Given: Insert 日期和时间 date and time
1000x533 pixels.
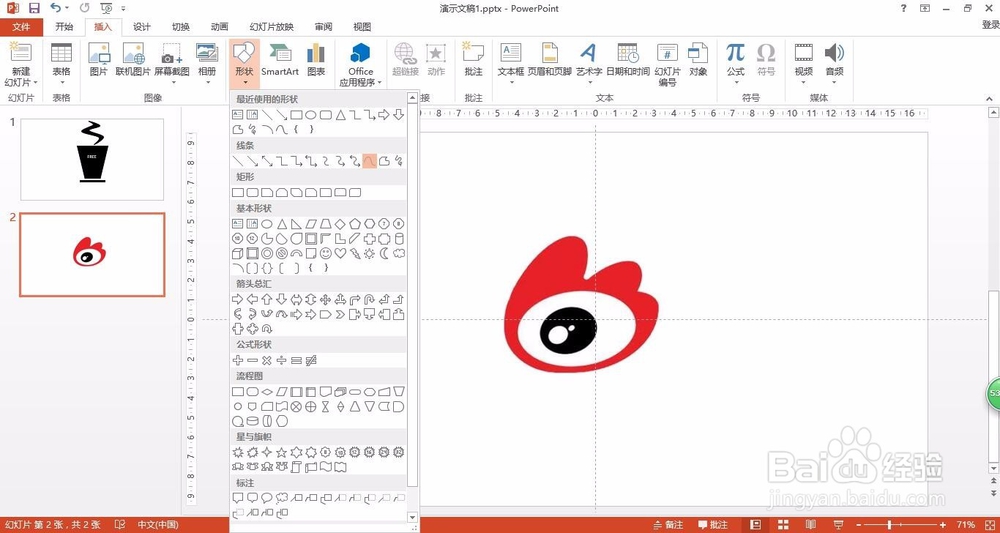Looking at the screenshot, I should pyautogui.click(x=628, y=61).
